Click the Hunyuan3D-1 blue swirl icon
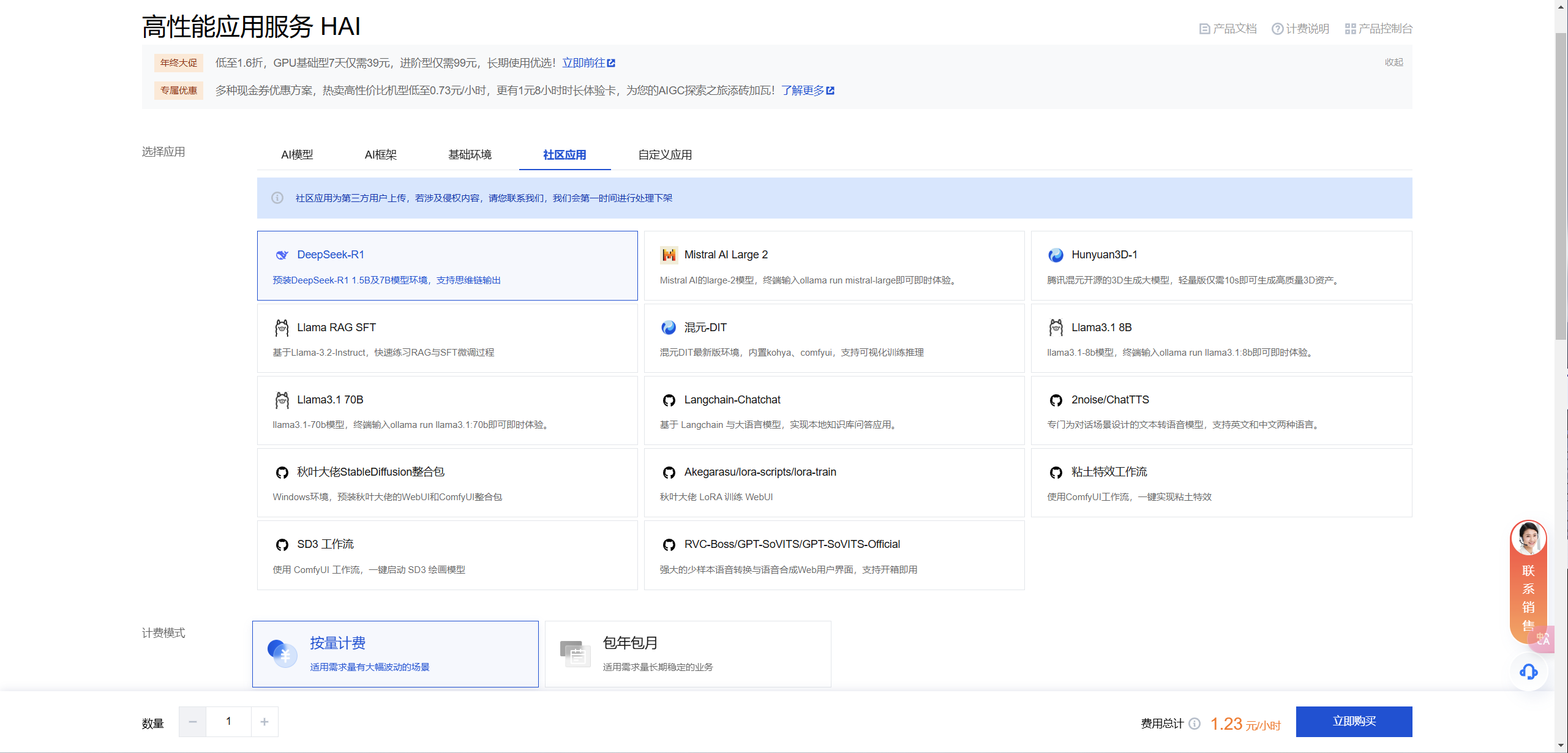Viewport: 1568px width, 753px height. coord(1056,255)
